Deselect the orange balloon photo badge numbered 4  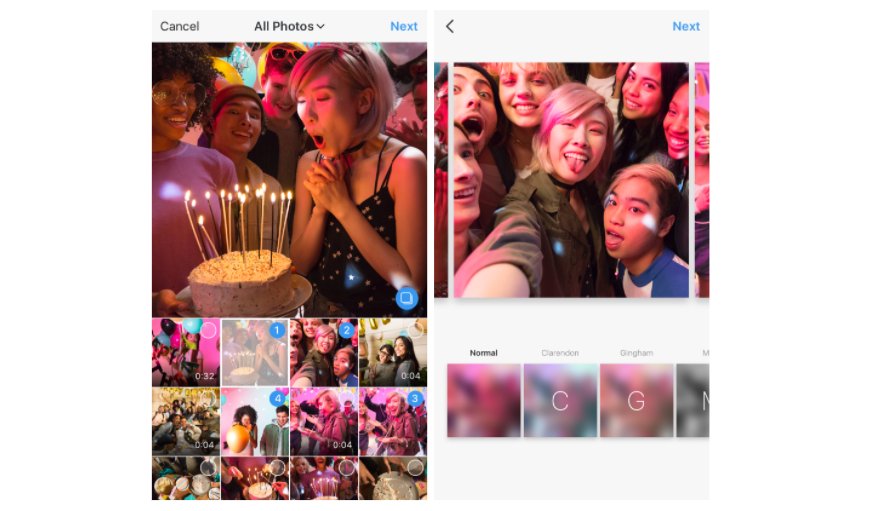[x=277, y=398]
